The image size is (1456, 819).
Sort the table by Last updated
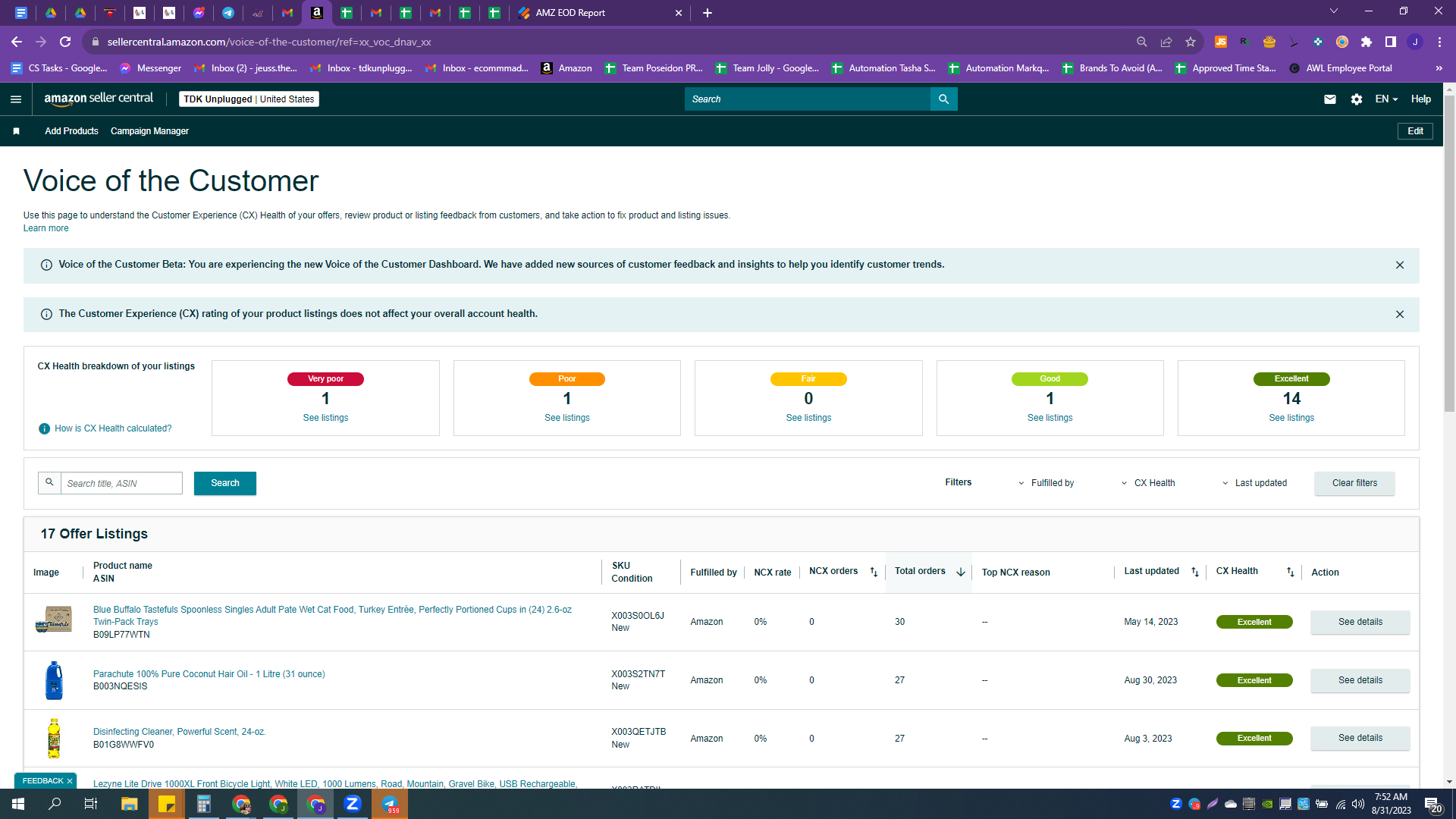pos(1195,573)
